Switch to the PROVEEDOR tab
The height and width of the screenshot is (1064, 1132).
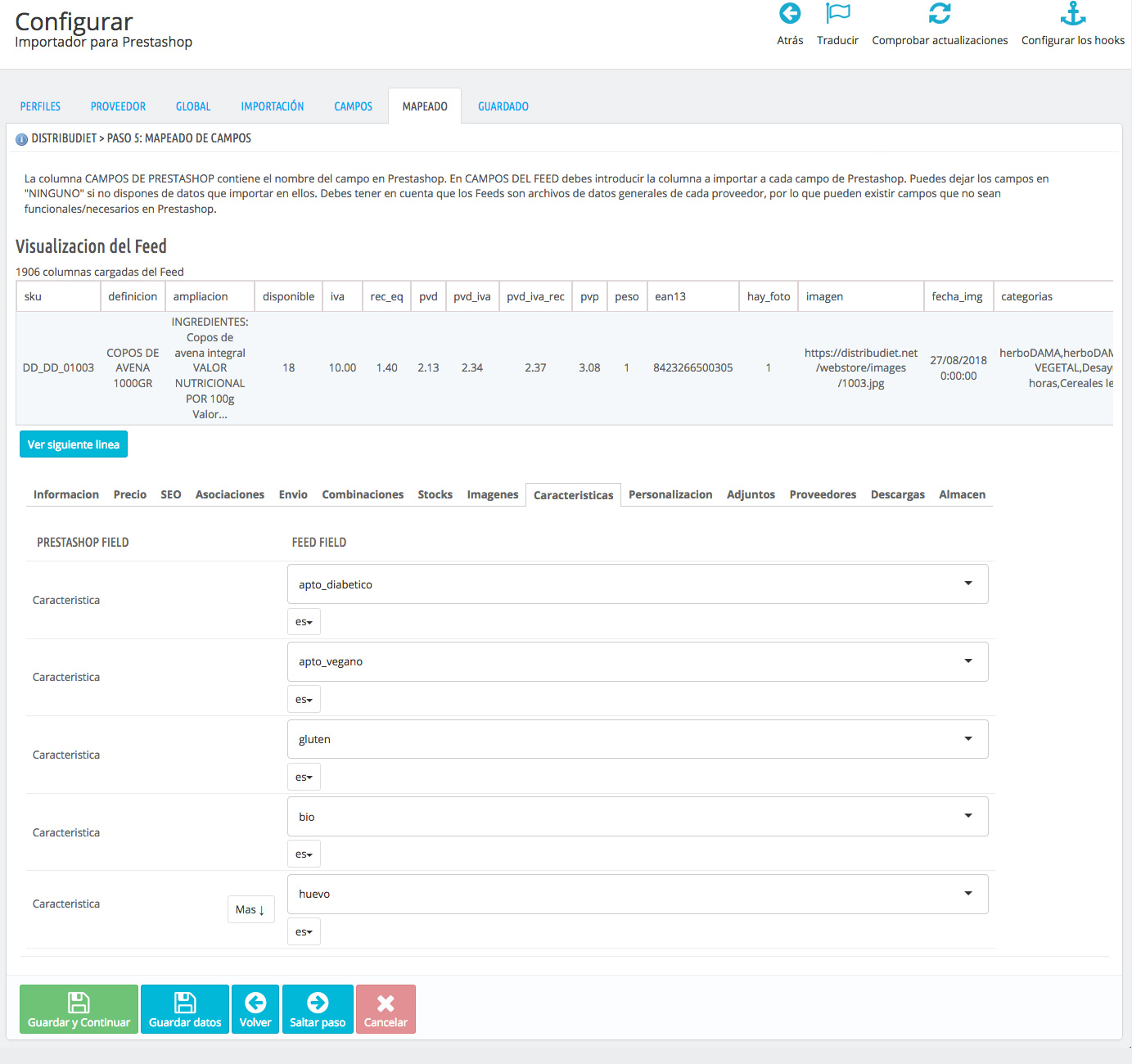pyautogui.click(x=118, y=106)
